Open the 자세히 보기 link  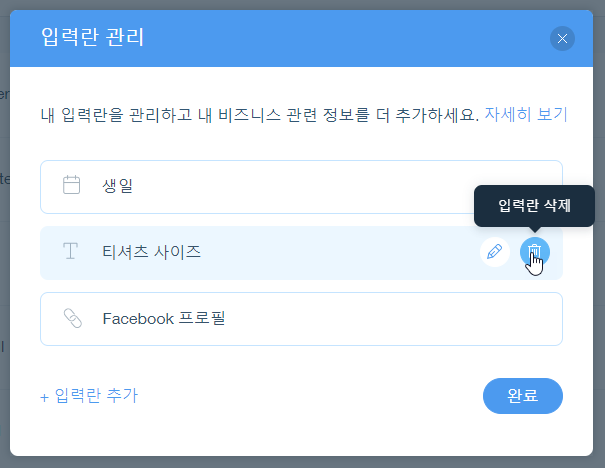(525, 114)
